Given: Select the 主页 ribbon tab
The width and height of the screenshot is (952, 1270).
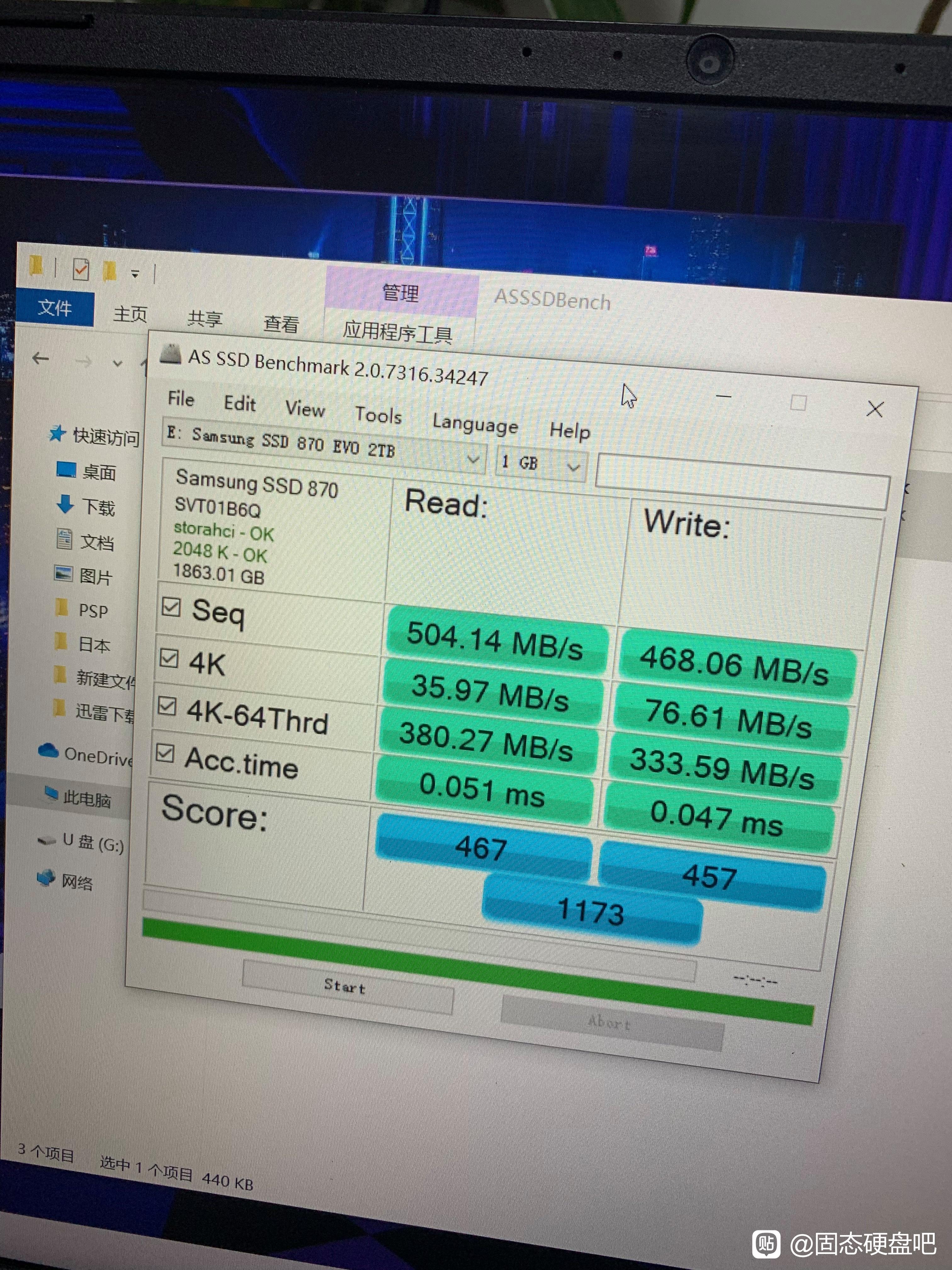Looking at the screenshot, I should click(130, 314).
